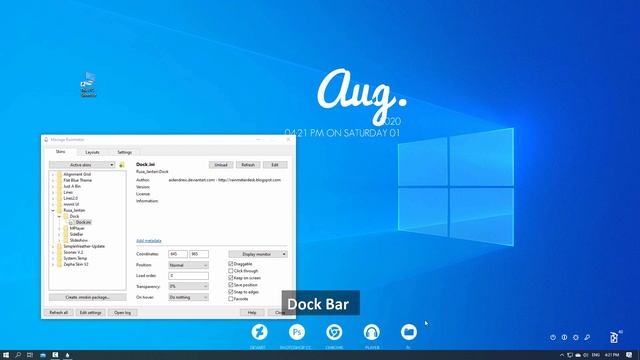The width and height of the screenshot is (640, 360).
Task: Select SimpleWeather-Update in skin tree
Action: [x=84, y=247]
